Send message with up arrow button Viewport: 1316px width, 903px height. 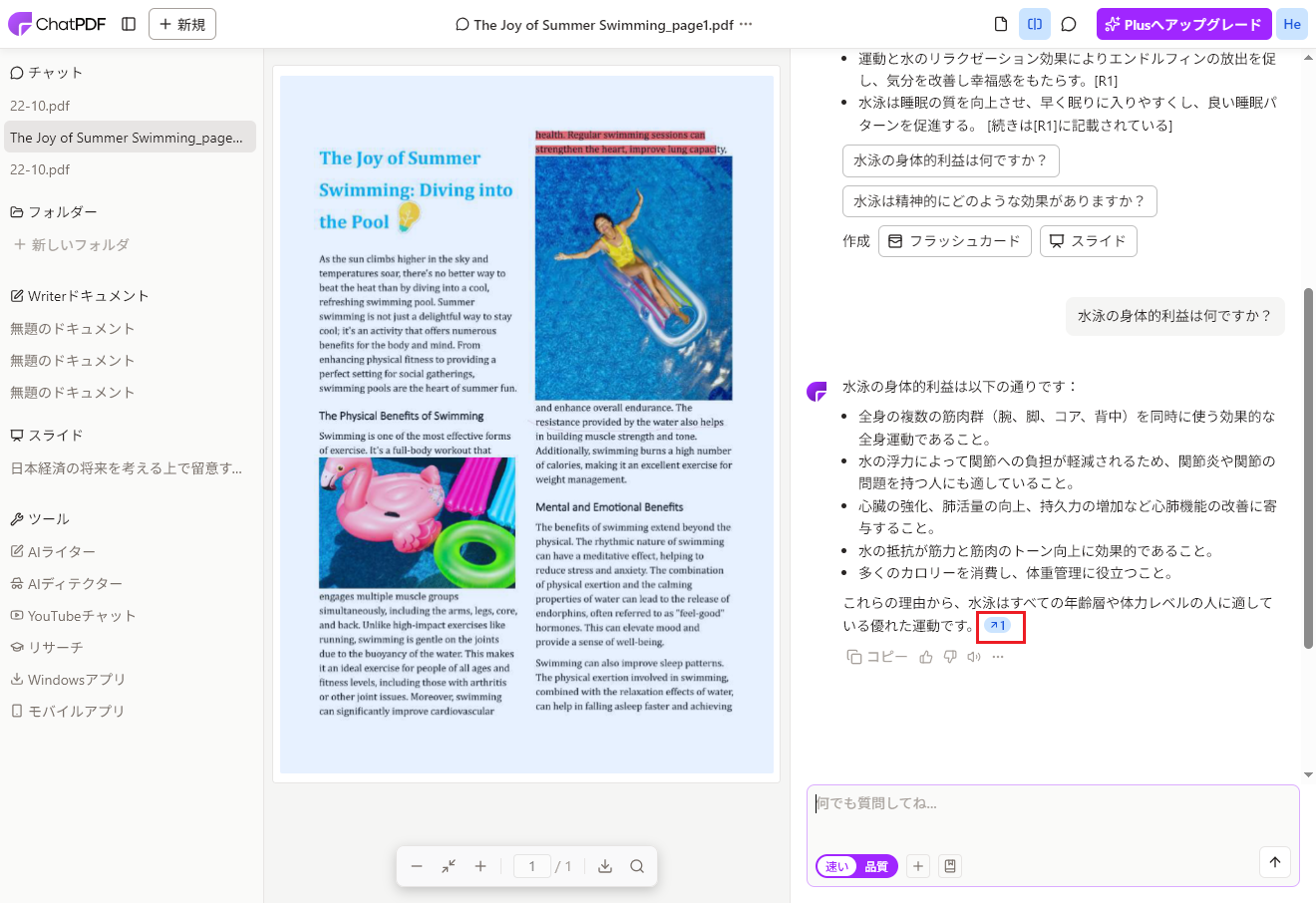(1275, 862)
